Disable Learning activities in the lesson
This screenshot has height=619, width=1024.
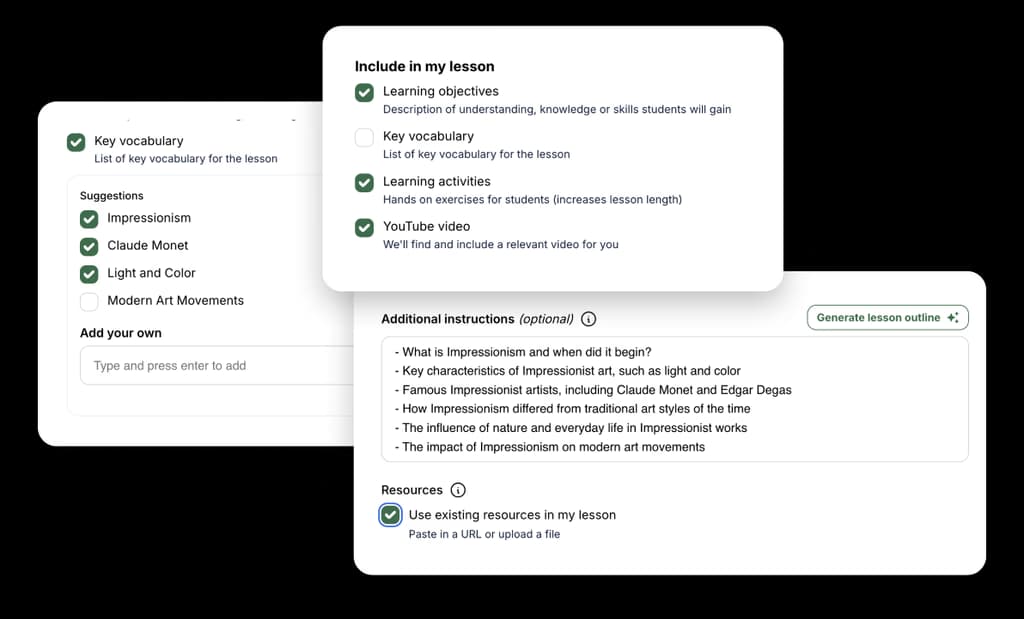pyautogui.click(x=364, y=182)
